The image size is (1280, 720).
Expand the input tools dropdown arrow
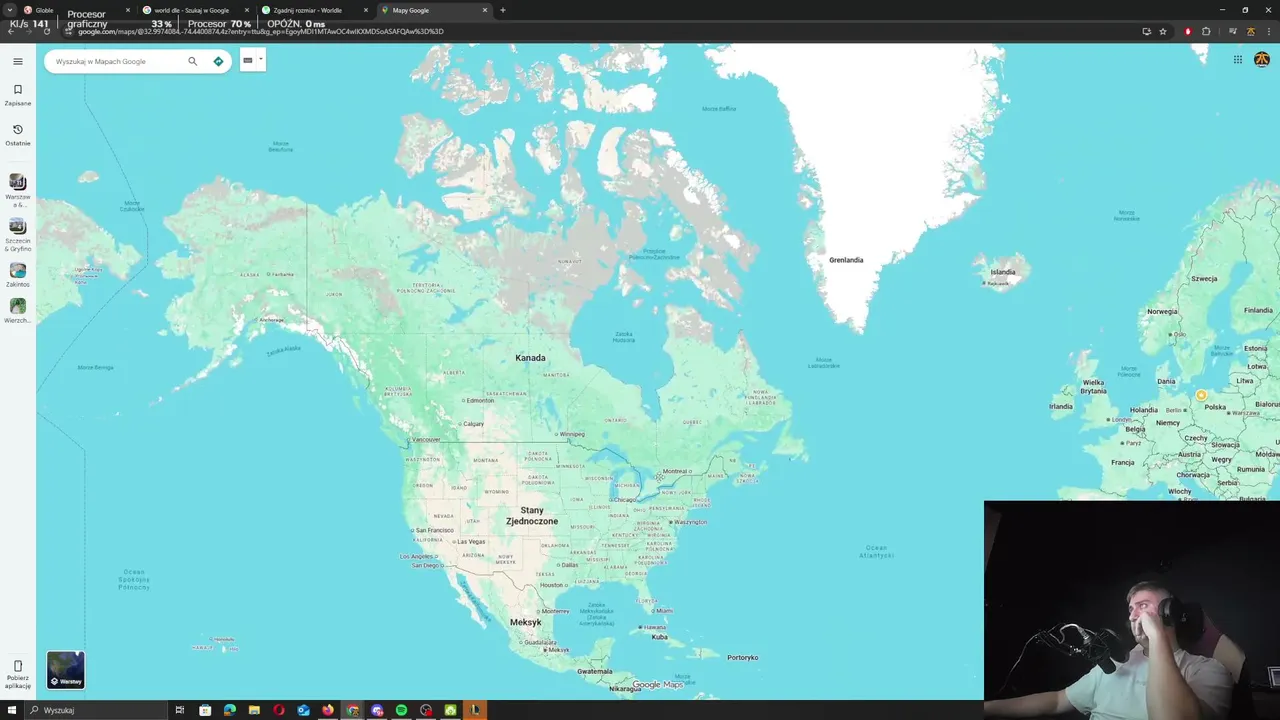261,59
